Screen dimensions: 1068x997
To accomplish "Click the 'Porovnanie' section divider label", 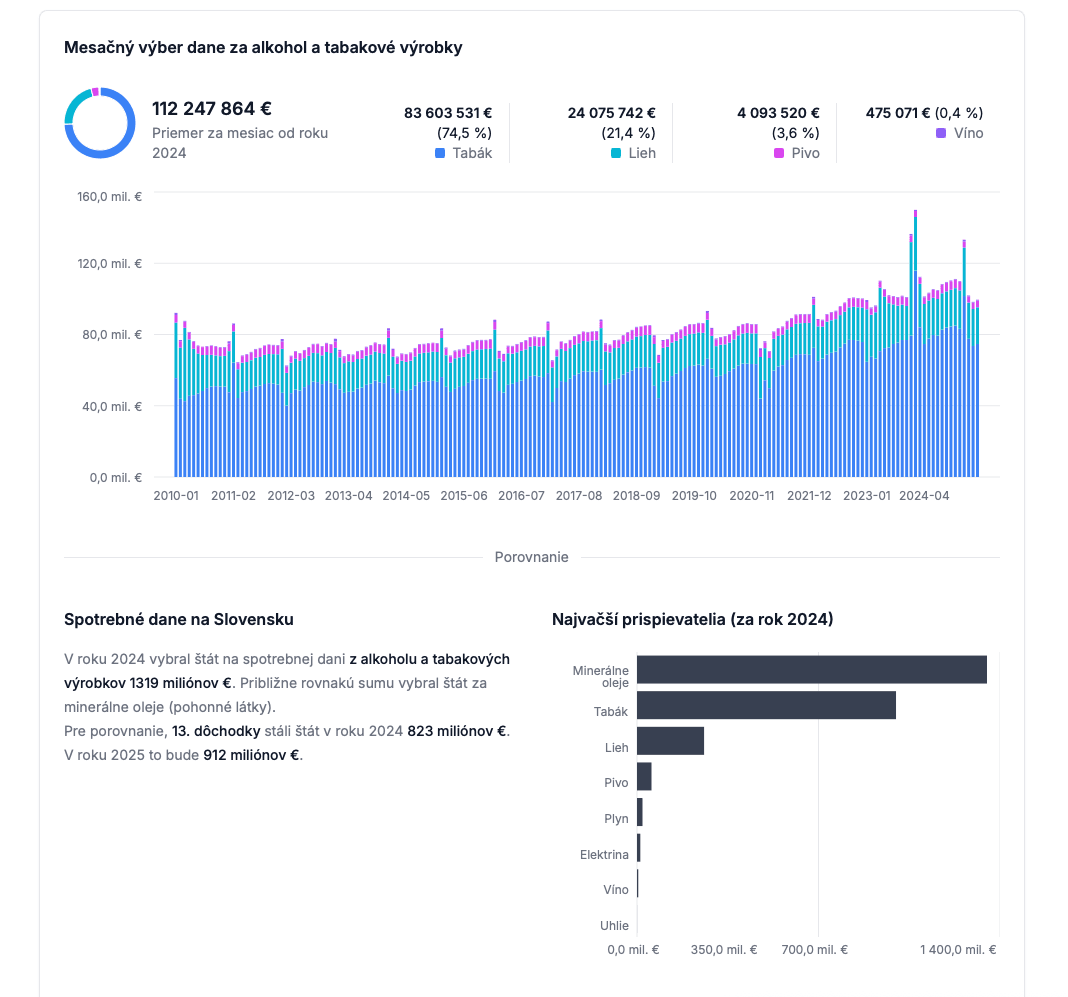I will [x=531, y=557].
